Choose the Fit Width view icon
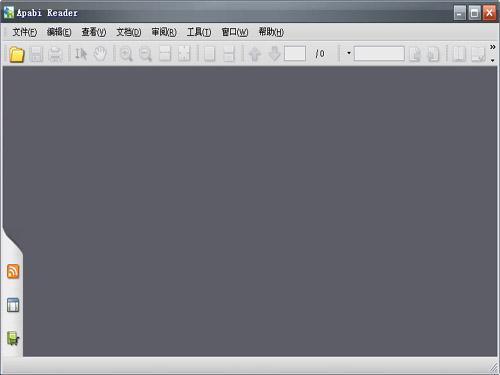 point(165,54)
